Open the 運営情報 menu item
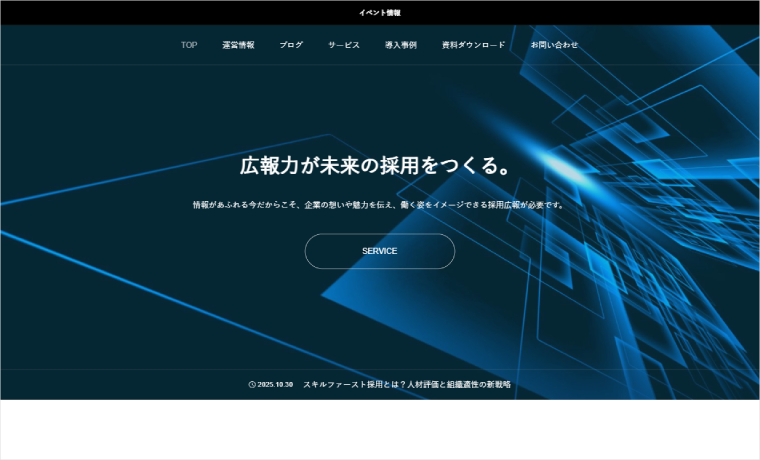The height and width of the screenshot is (460, 760). click(x=238, y=45)
